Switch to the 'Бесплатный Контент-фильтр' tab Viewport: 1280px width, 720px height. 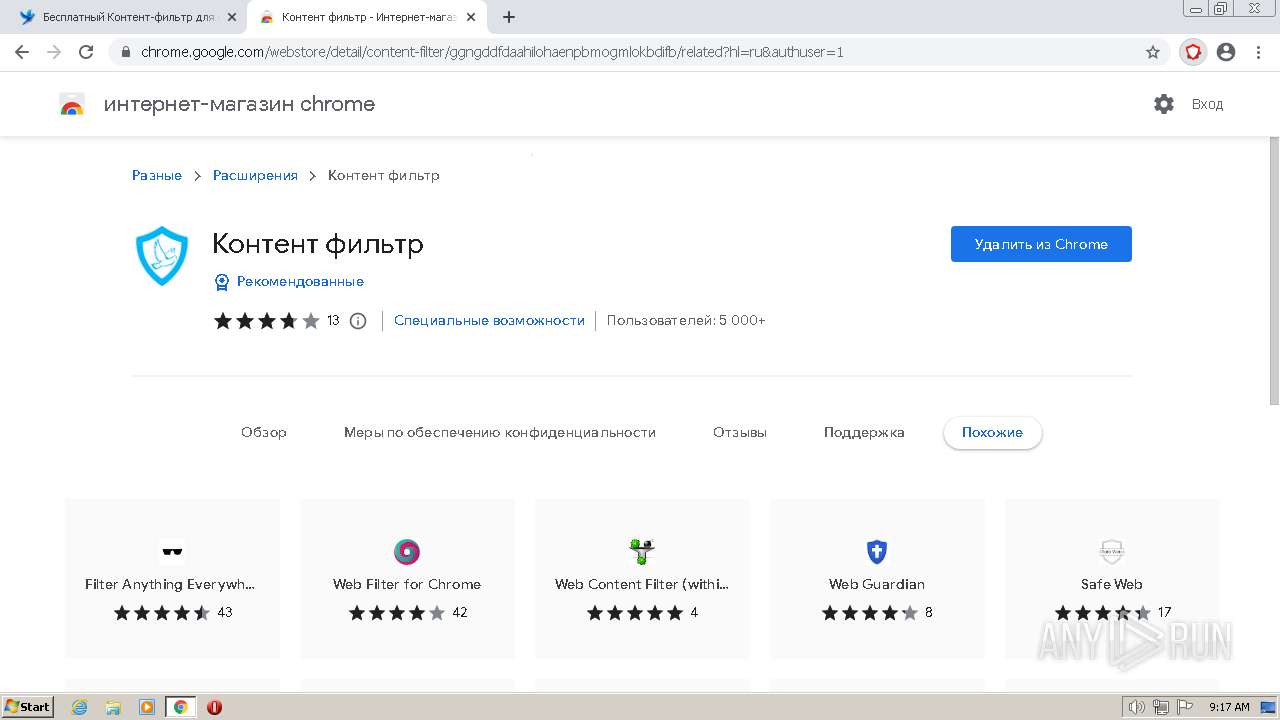123,17
